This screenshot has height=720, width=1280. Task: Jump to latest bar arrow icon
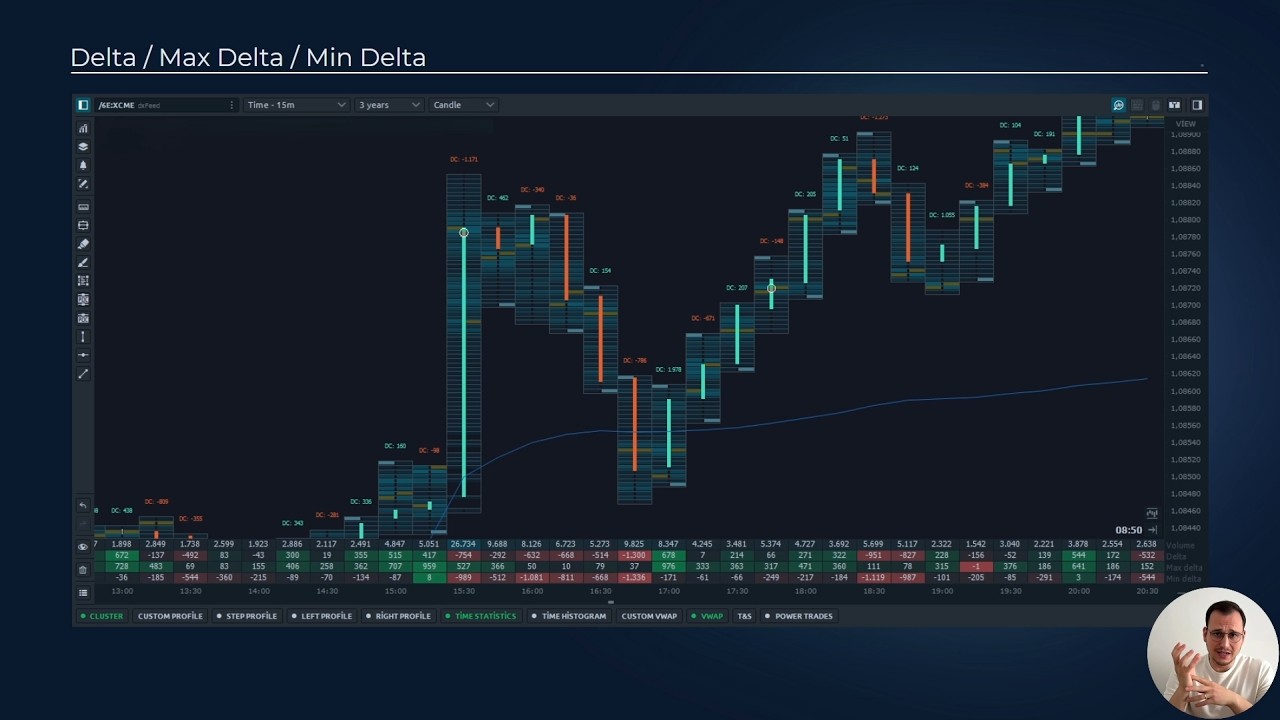point(1152,530)
